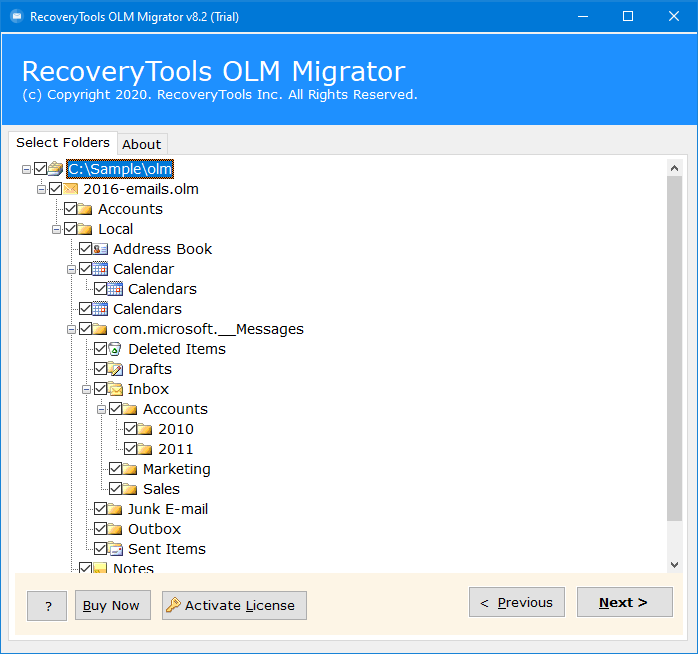This screenshot has height=654, width=698.
Task: Uncheck the C:\Sample\olm root checkbox
Action: pyautogui.click(x=41, y=169)
